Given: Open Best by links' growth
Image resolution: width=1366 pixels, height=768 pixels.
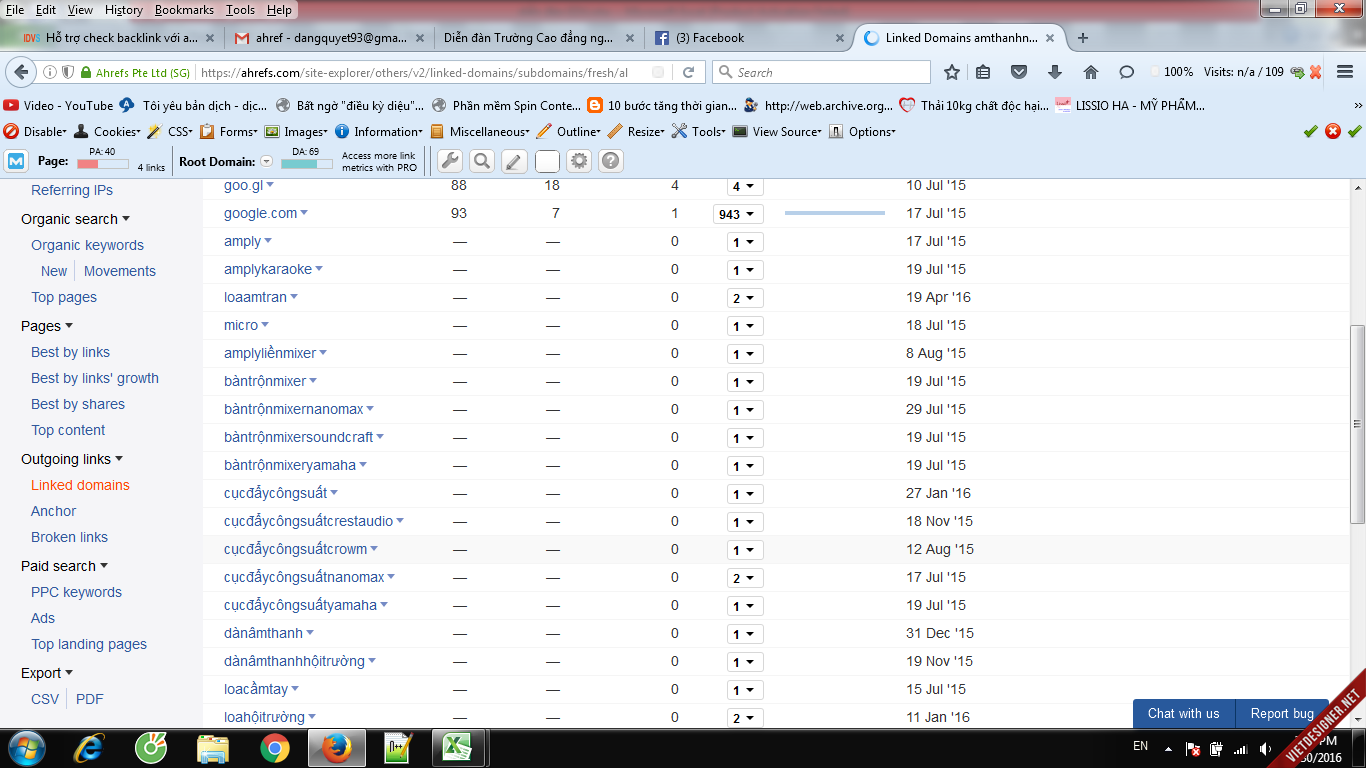Looking at the screenshot, I should 95,378.
